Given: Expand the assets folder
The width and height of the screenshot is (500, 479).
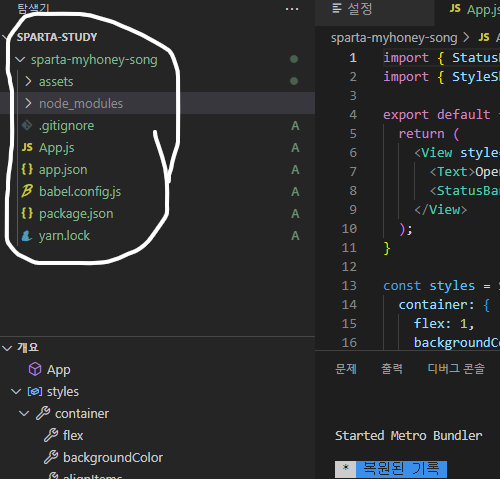Looking at the screenshot, I should [x=28, y=81].
